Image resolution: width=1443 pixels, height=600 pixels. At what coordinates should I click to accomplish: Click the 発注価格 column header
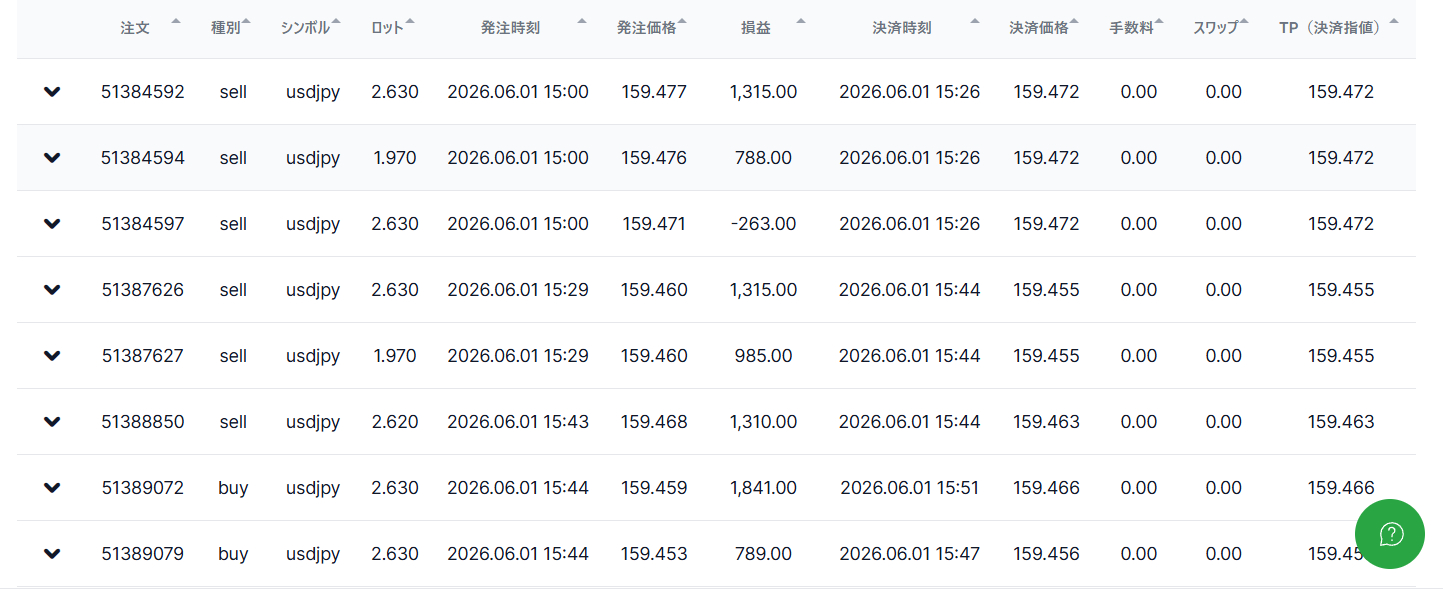(646, 28)
